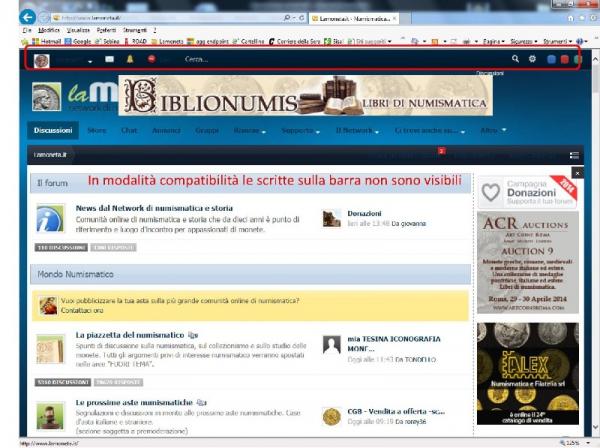Click the Biblionumis banner advertisement
The width and height of the screenshot is (600, 448).
pyautogui.click(x=305, y=95)
